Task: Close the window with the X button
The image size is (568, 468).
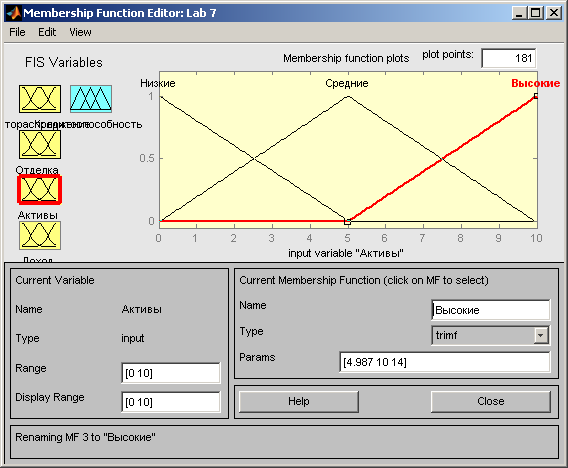Action: tap(554, 13)
